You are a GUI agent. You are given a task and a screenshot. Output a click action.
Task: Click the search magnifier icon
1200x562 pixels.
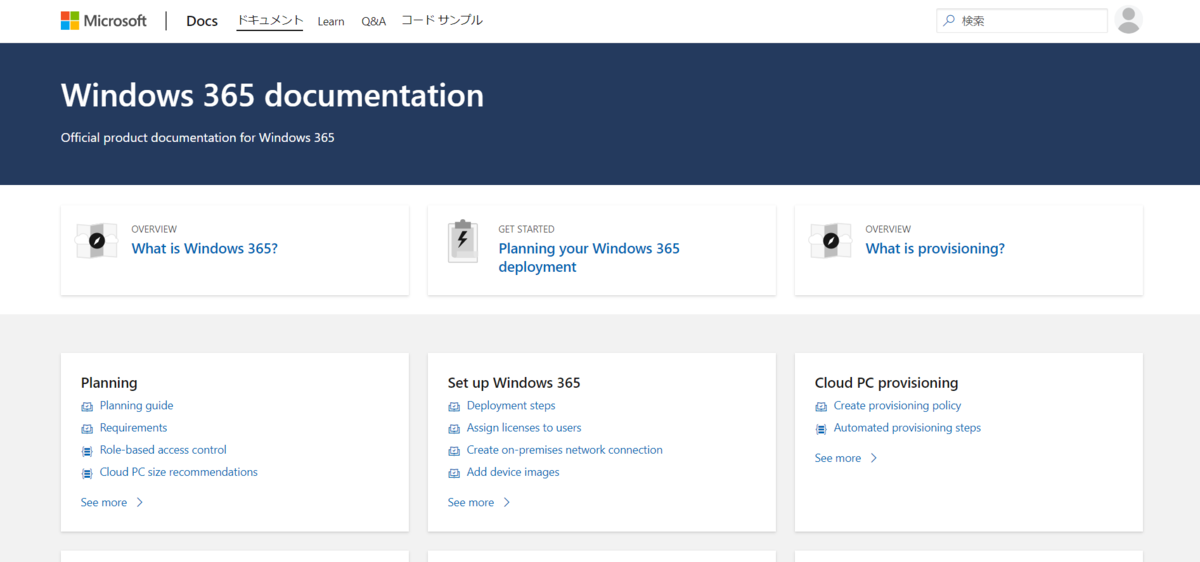[949, 20]
